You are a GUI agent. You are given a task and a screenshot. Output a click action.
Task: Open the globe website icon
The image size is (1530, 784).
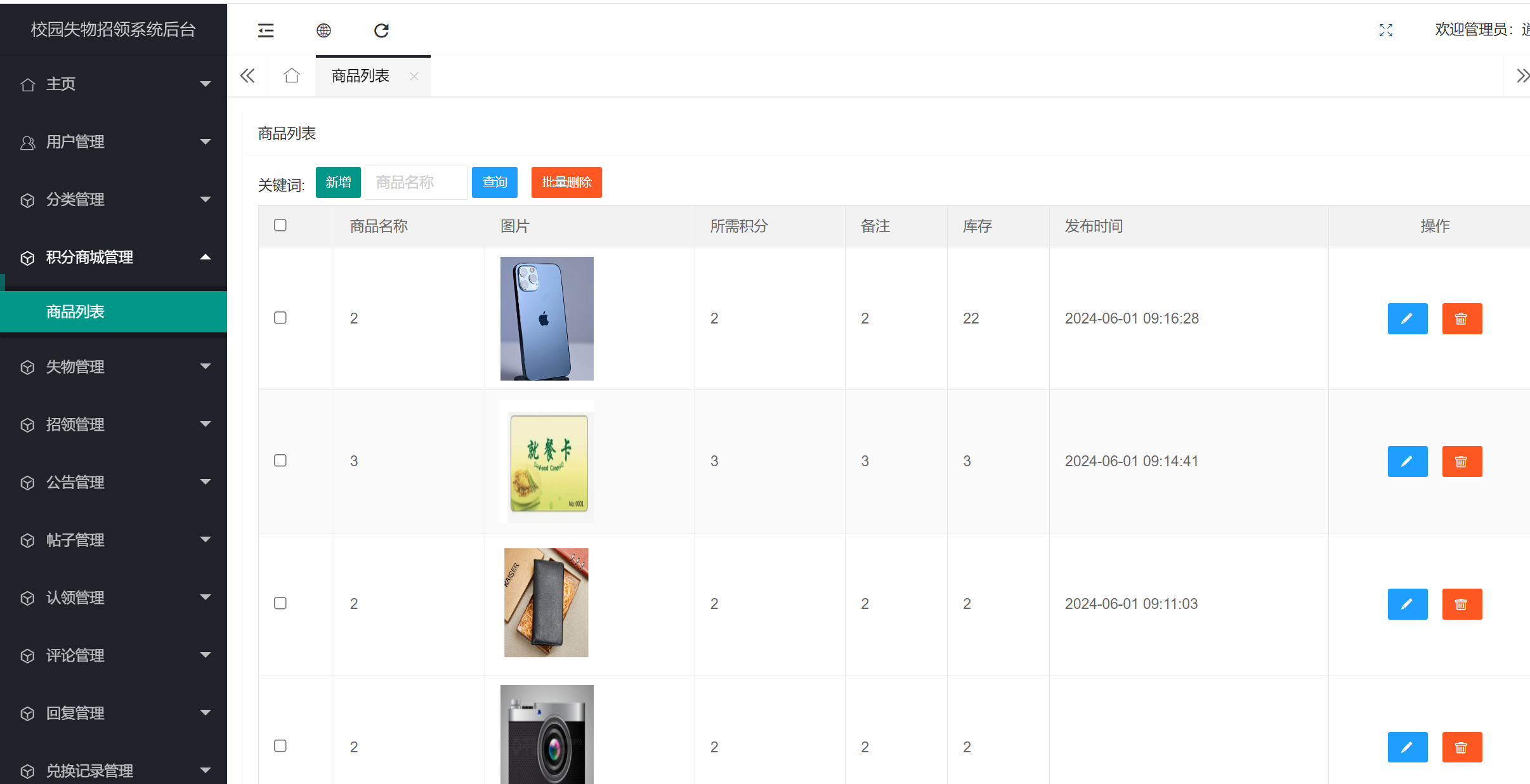point(324,30)
